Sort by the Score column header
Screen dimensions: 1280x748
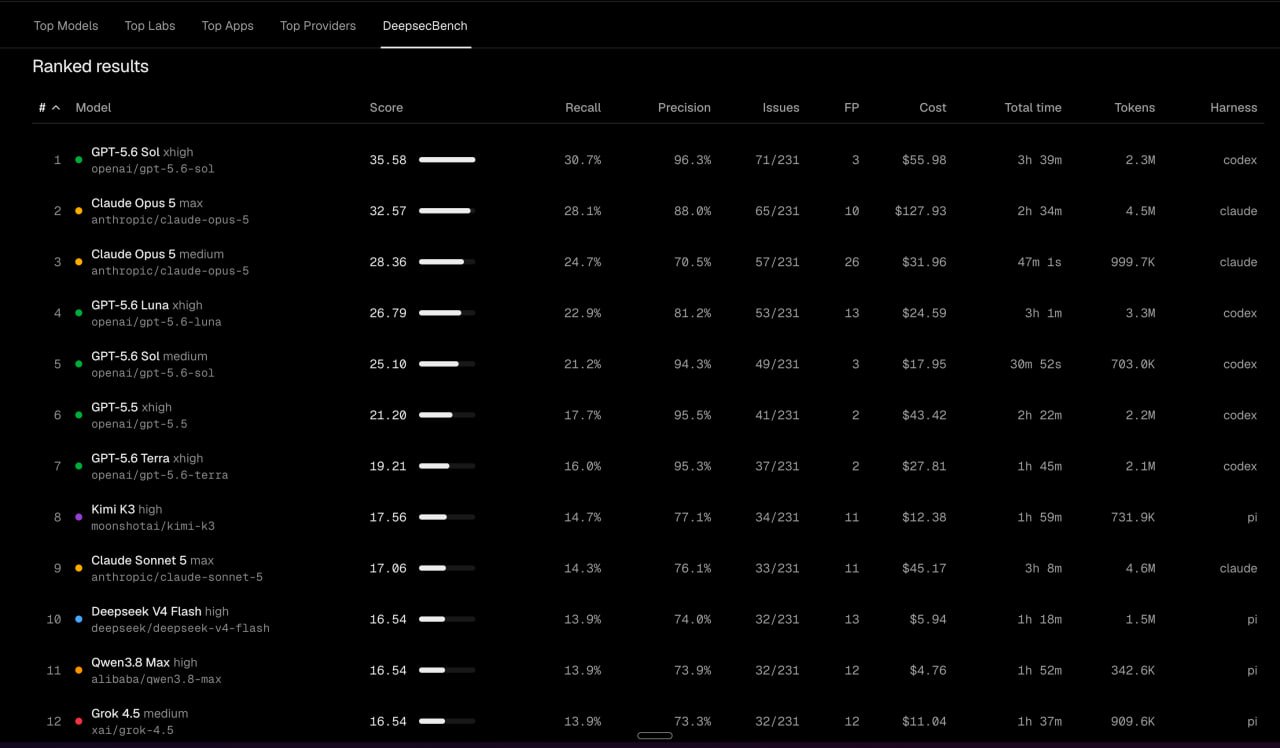pyautogui.click(x=386, y=107)
